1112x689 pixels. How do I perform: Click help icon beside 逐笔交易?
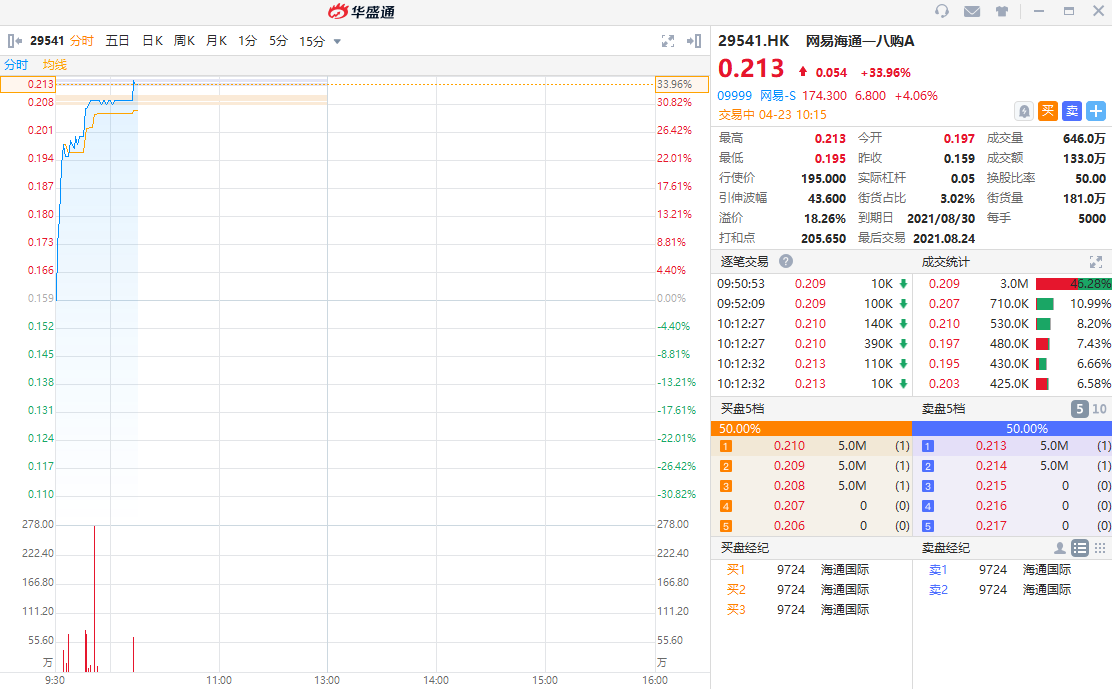(786, 261)
